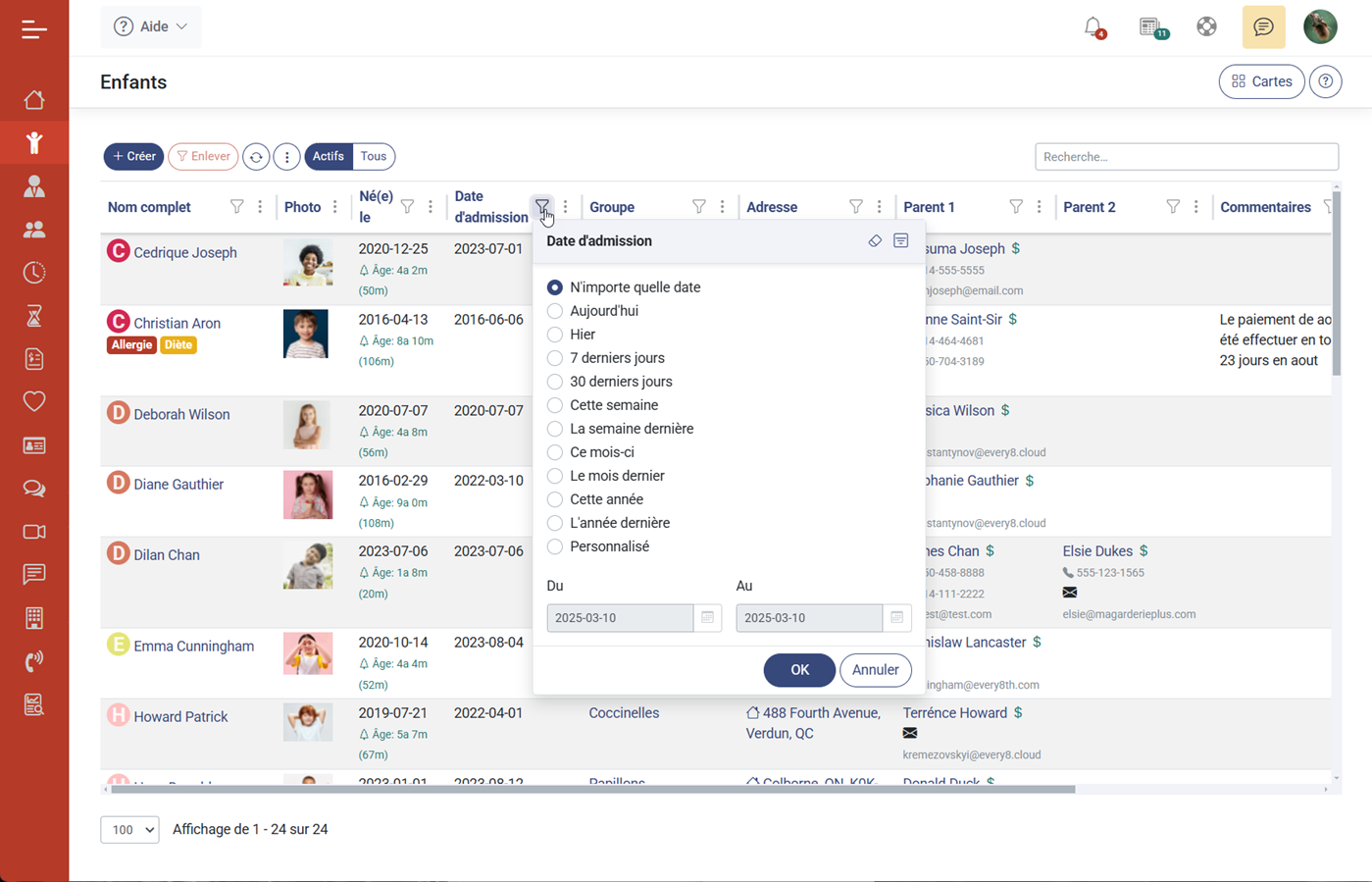The height and width of the screenshot is (882, 1372).
Task: Open the page size dropdown showing 100
Action: (x=128, y=829)
